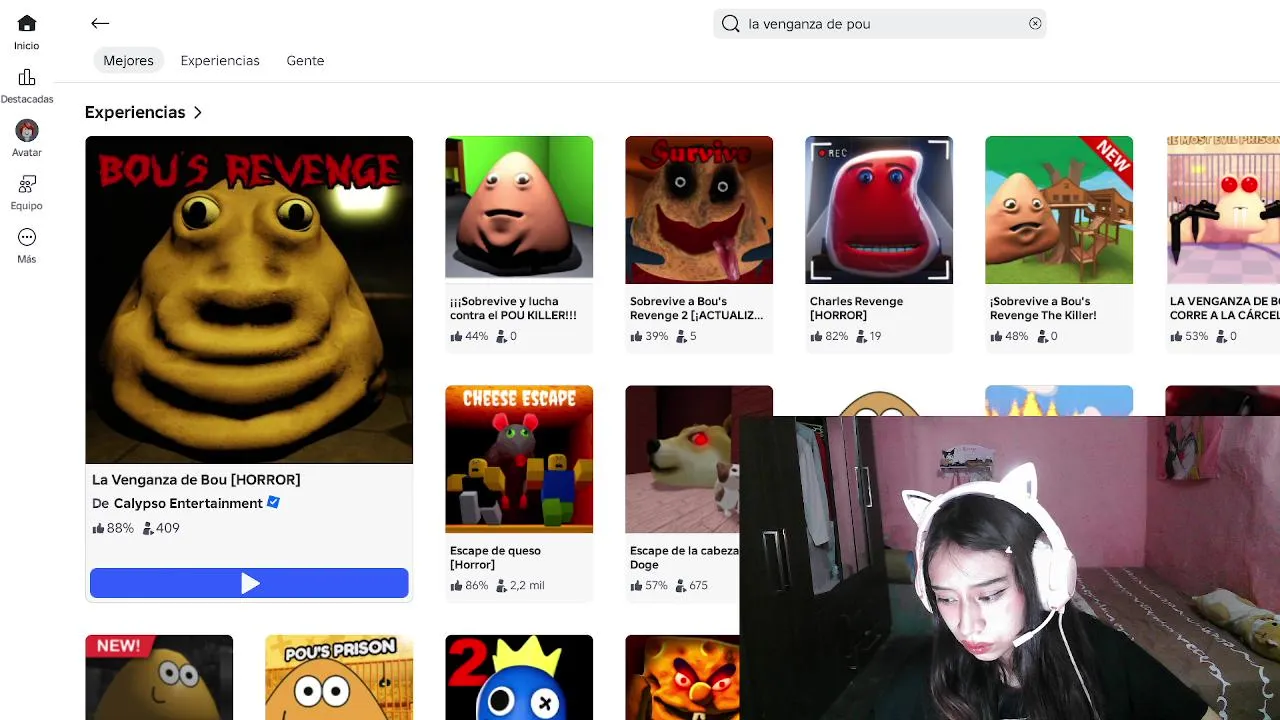This screenshot has width=1280, height=720.
Task: Switch to the Experiencias tab
Action: (x=220, y=61)
